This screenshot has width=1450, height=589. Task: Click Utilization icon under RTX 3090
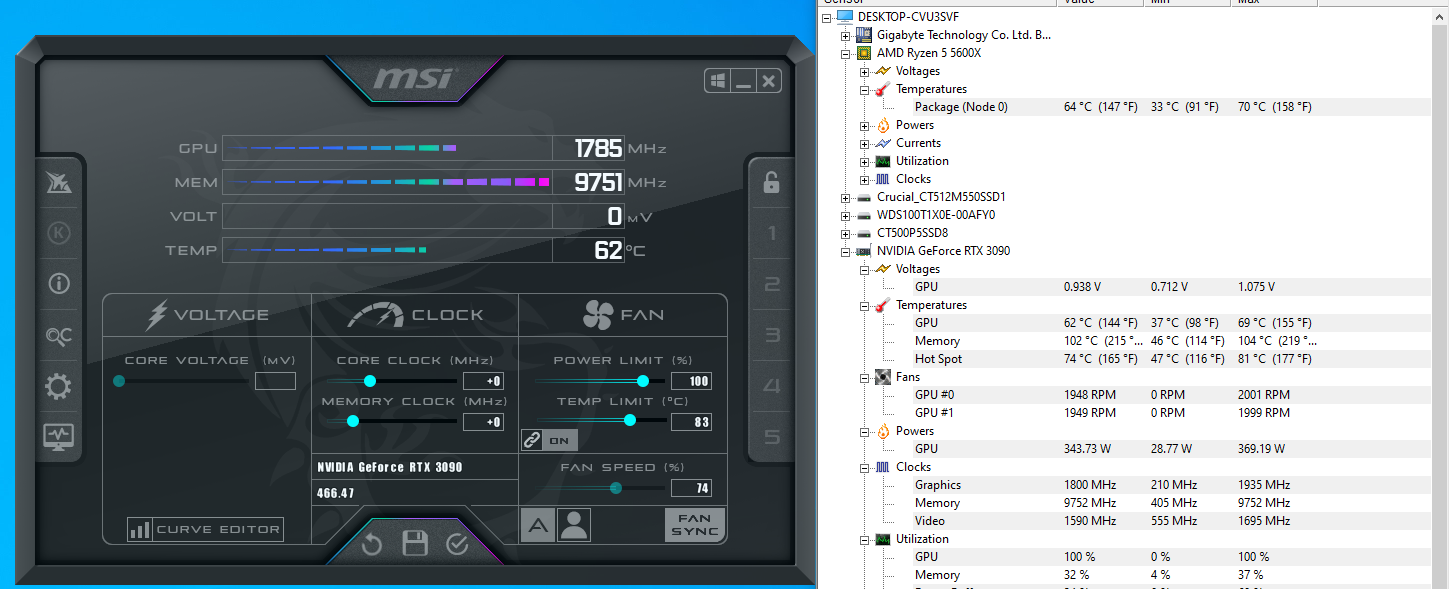click(882, 539)
